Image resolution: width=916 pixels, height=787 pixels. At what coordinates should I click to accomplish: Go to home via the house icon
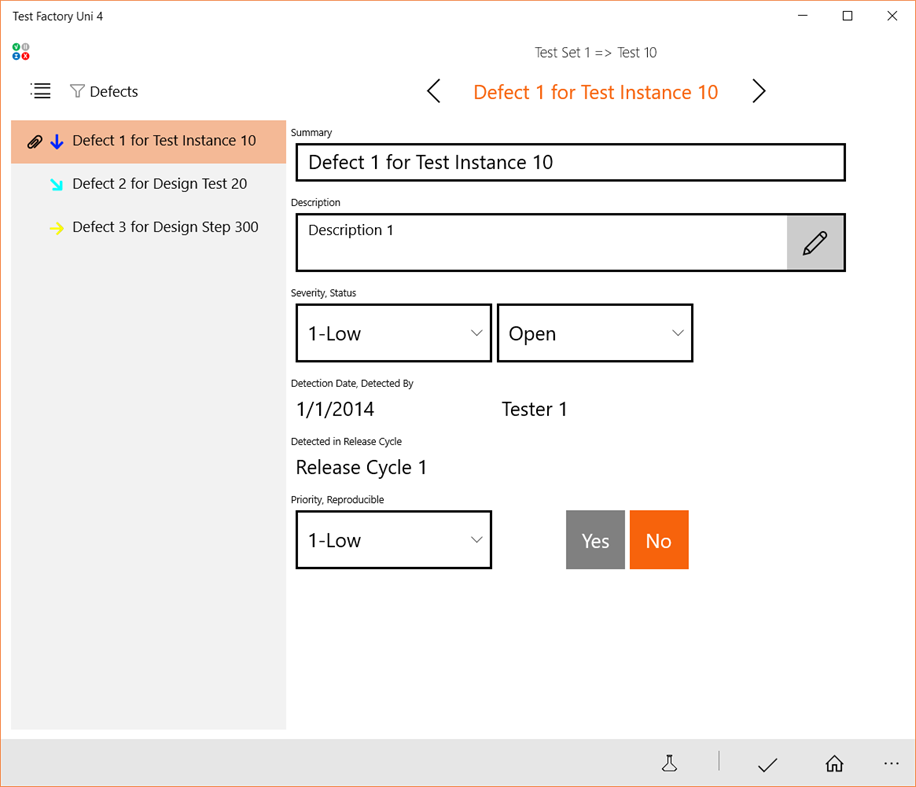pyautogui.click(x=834, y=763)
